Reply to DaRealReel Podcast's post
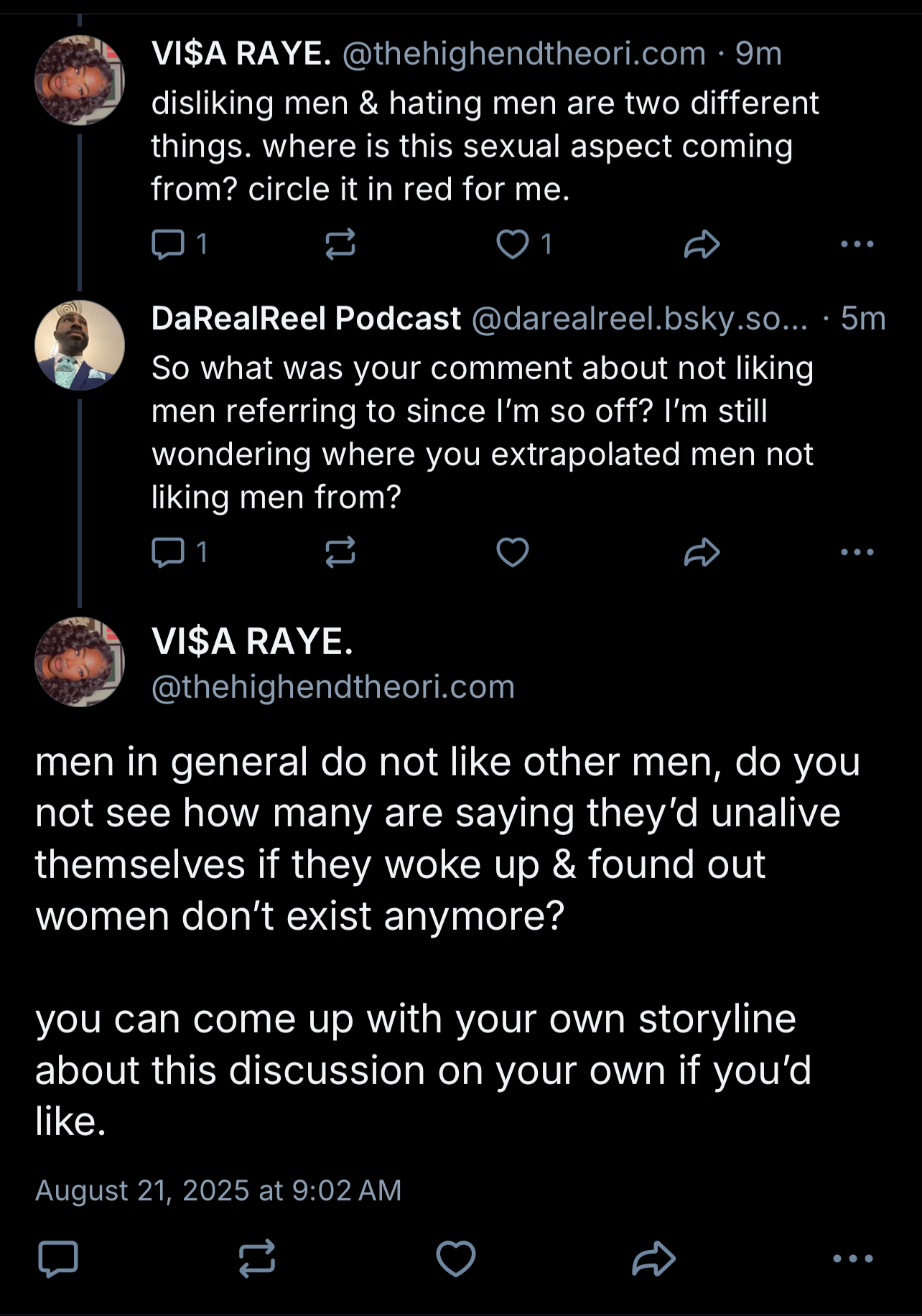Screen dimensions: 922x1316 [168, 552]
